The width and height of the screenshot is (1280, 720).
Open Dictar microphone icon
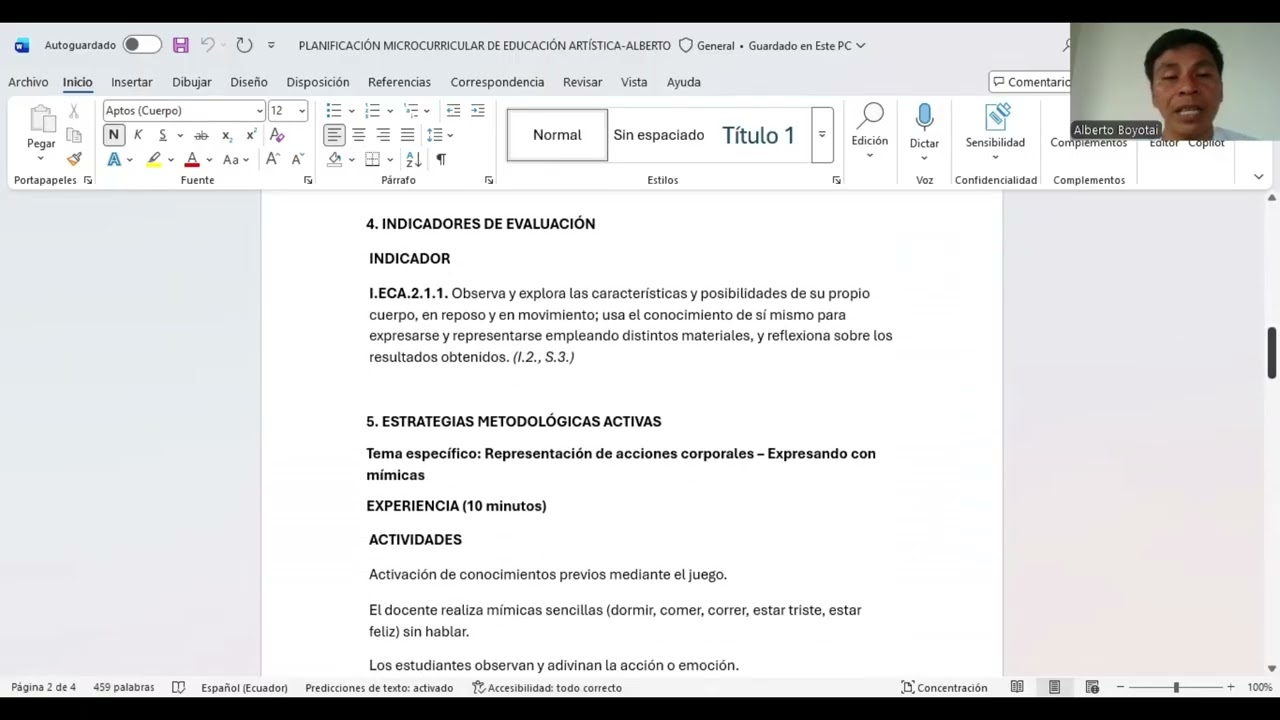(924, 118)
